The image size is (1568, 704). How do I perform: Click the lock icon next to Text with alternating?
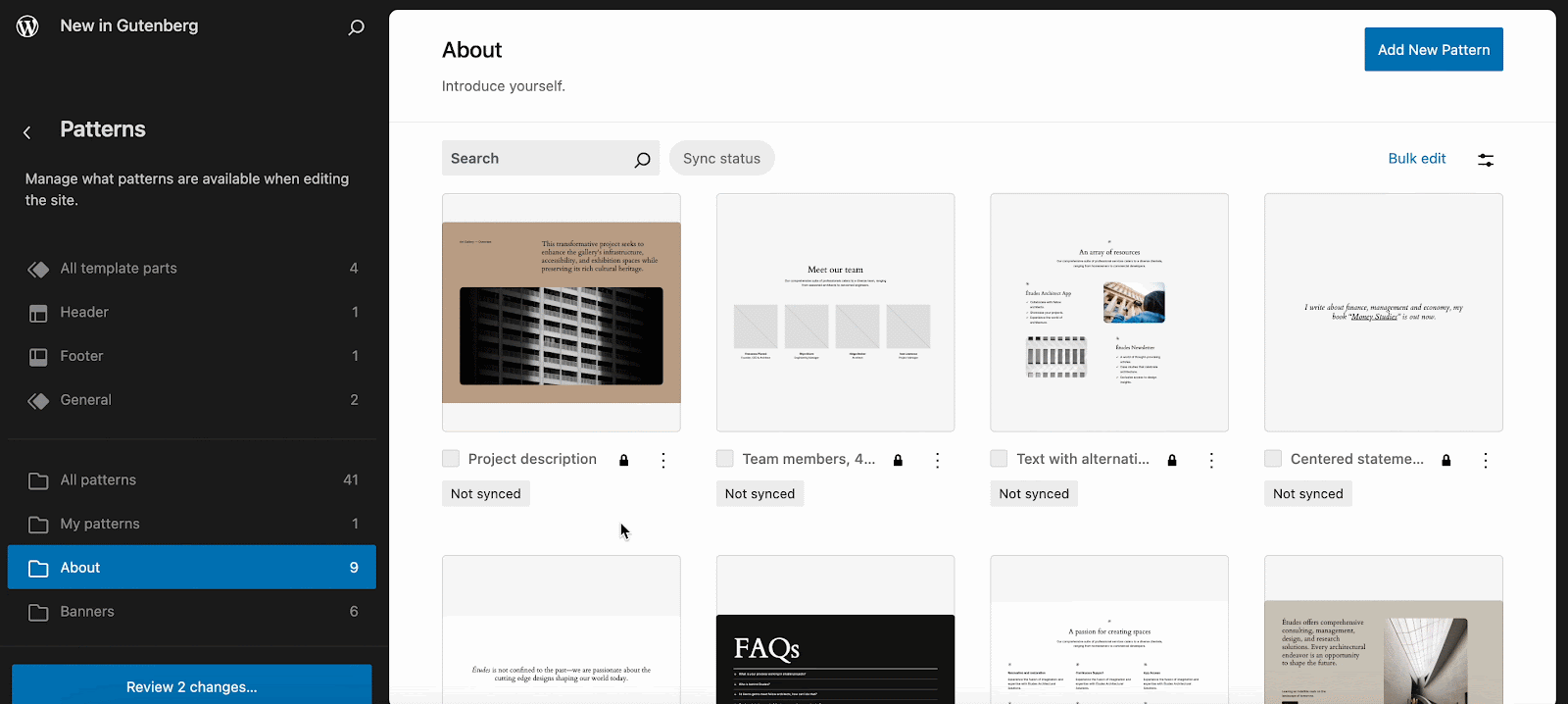(1172, 460)
